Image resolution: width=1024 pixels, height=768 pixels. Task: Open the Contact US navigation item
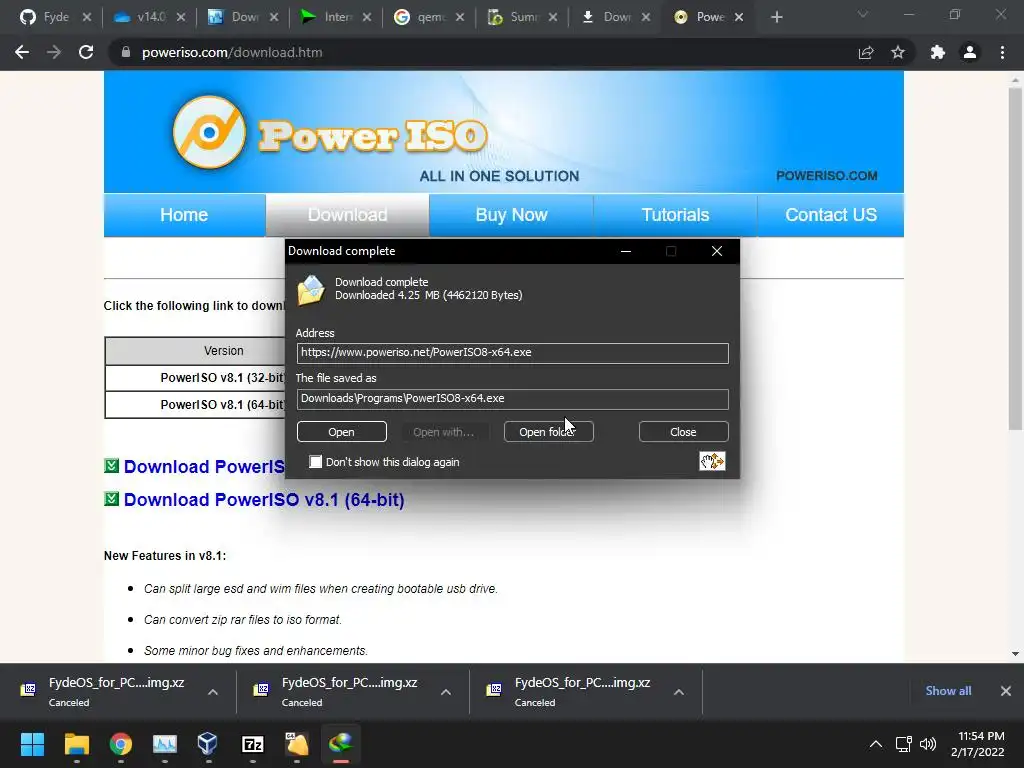[x=831, y=215]
